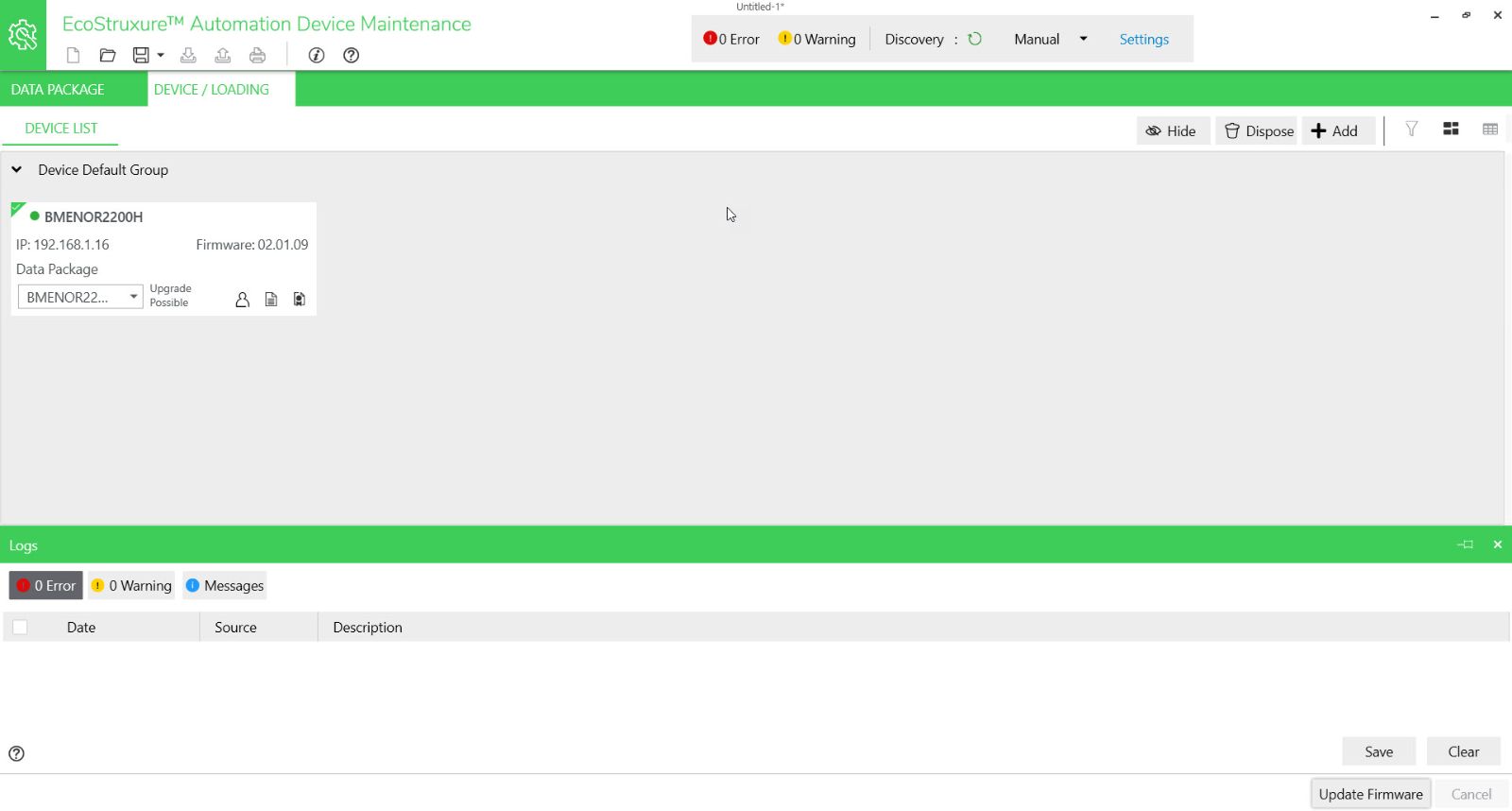Viewport: 1512px width, 811px height.
Task: Open help from the toolbar question mark
Action: (352, 55)
